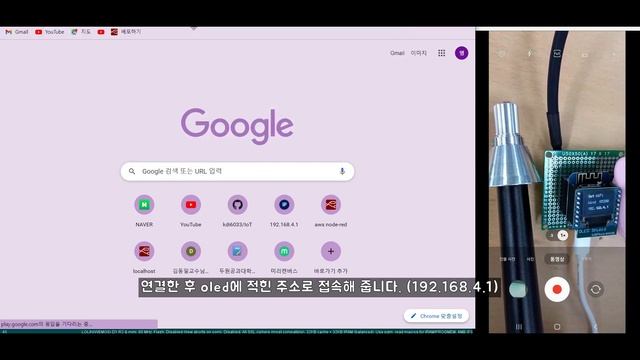Open the 두원공과대학 shortcut tile

click(x=237, y=257)
